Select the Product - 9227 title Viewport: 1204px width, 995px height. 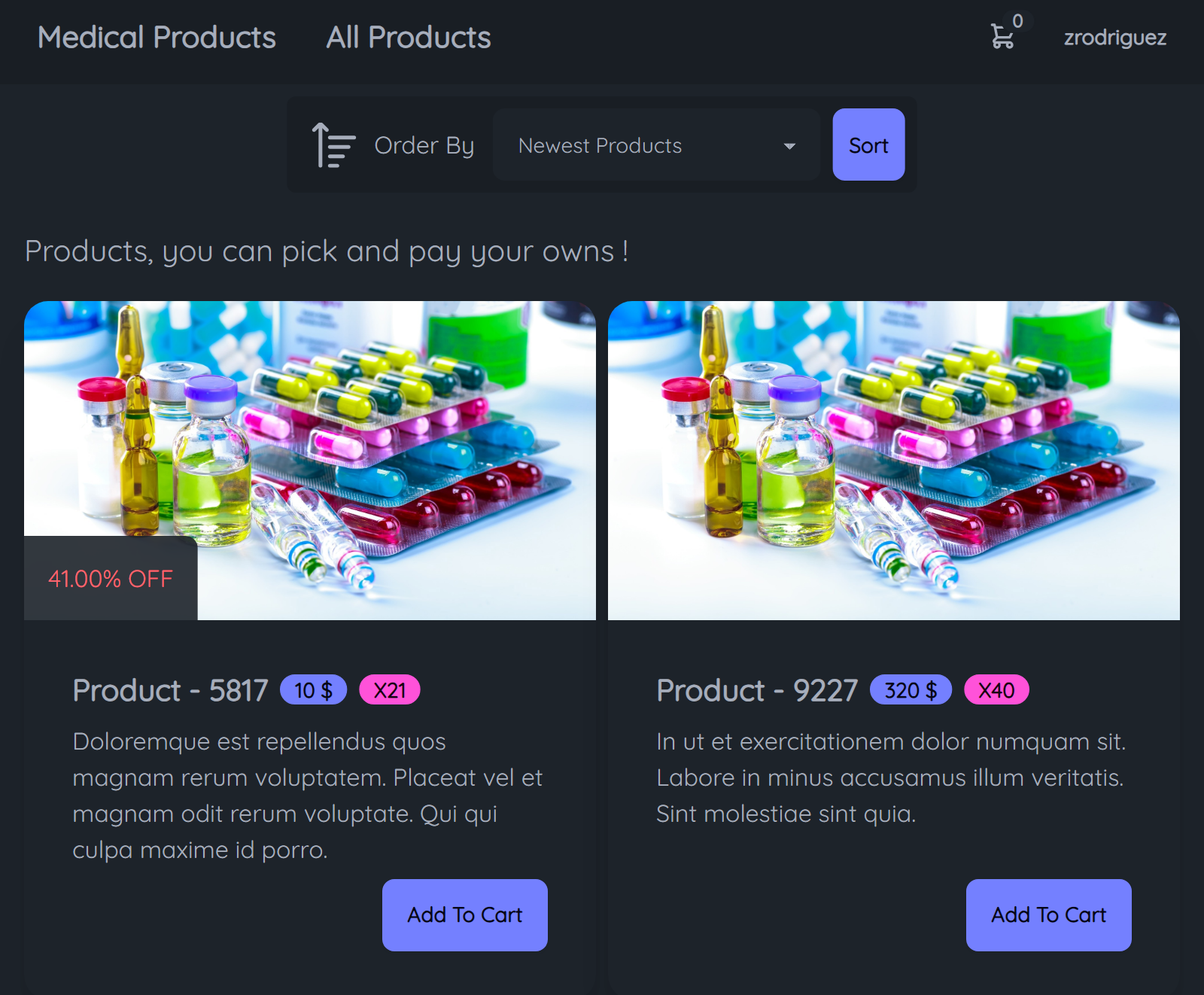(x=756, y=690)
